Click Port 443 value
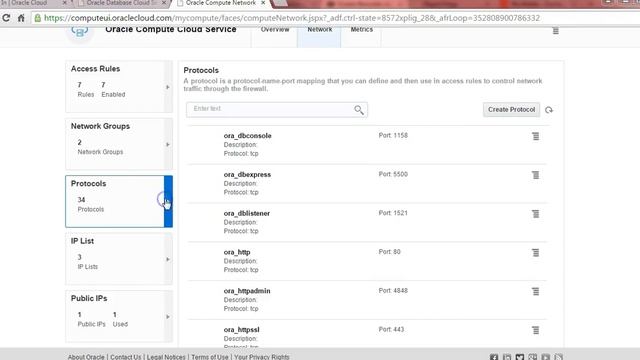Screen dimensions: 640x360 click(391, 329)
